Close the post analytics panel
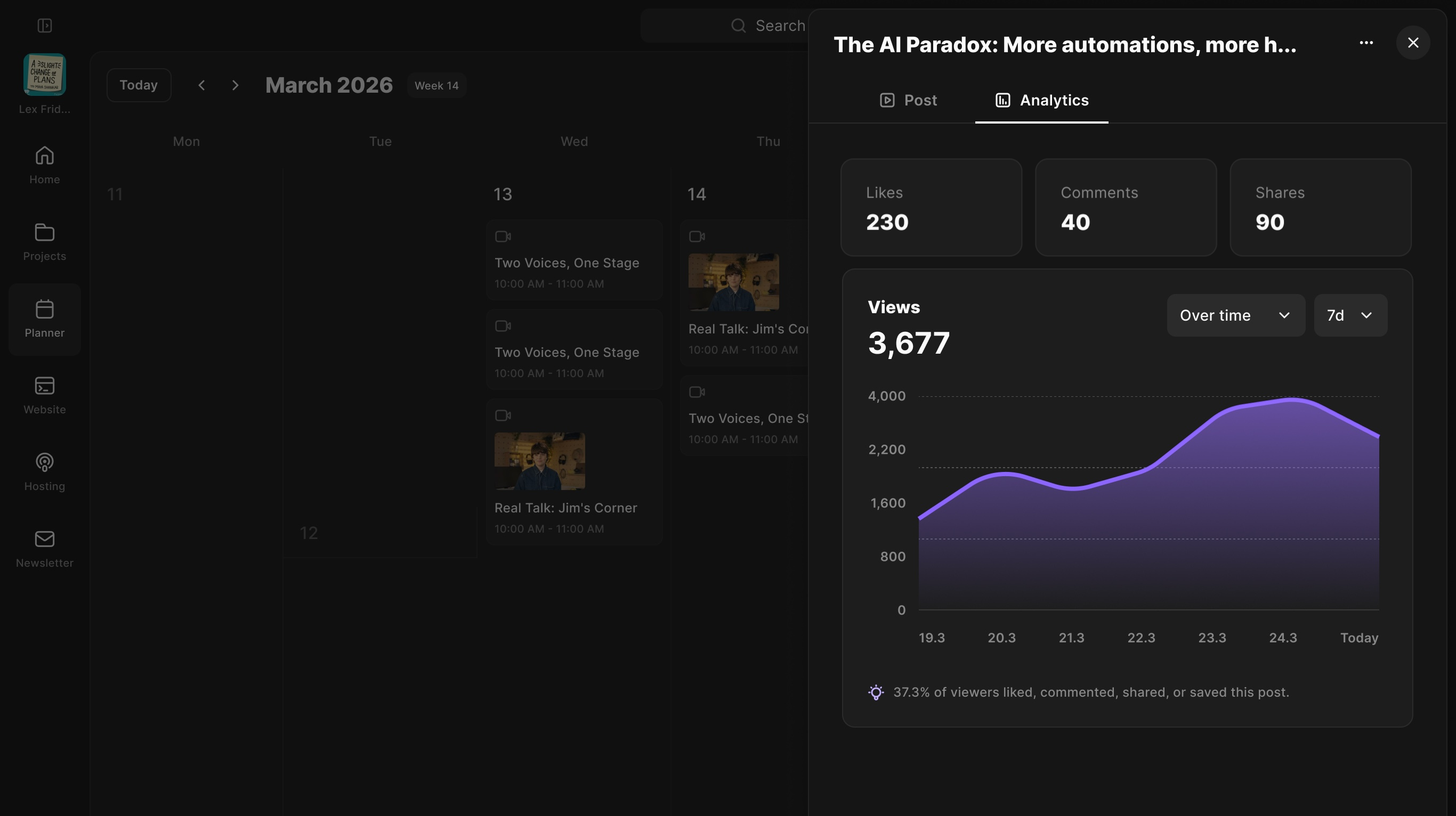Viewport: 1456px width, 816px height. pyautogui.click(x=1413, y=43)
